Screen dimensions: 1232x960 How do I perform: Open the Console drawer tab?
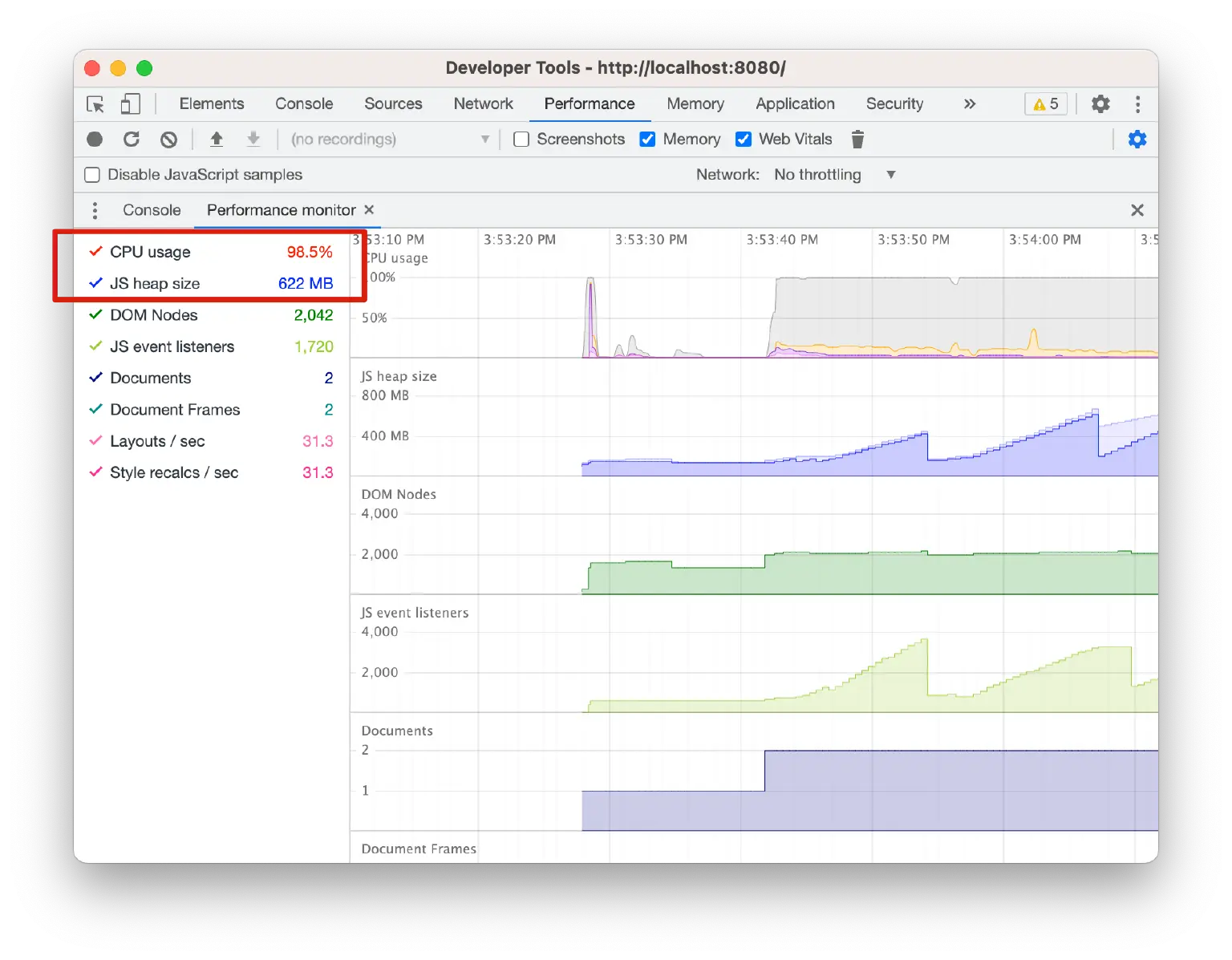(x=152, y=210)
